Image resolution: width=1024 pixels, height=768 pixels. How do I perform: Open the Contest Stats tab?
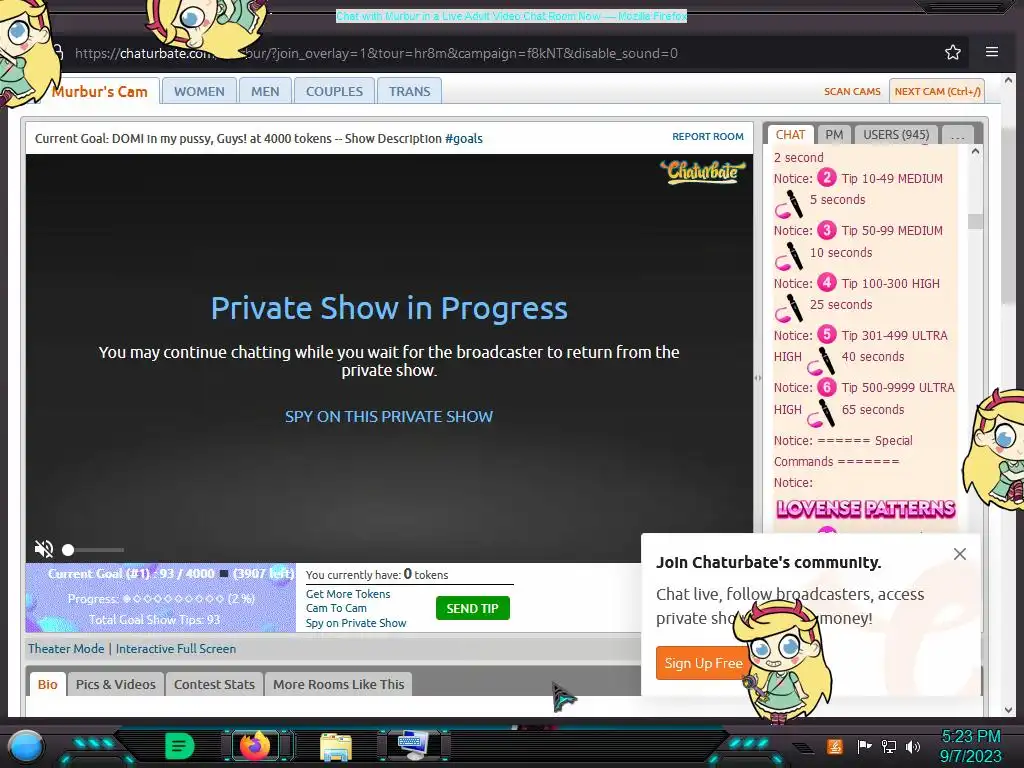coord(214,684)
